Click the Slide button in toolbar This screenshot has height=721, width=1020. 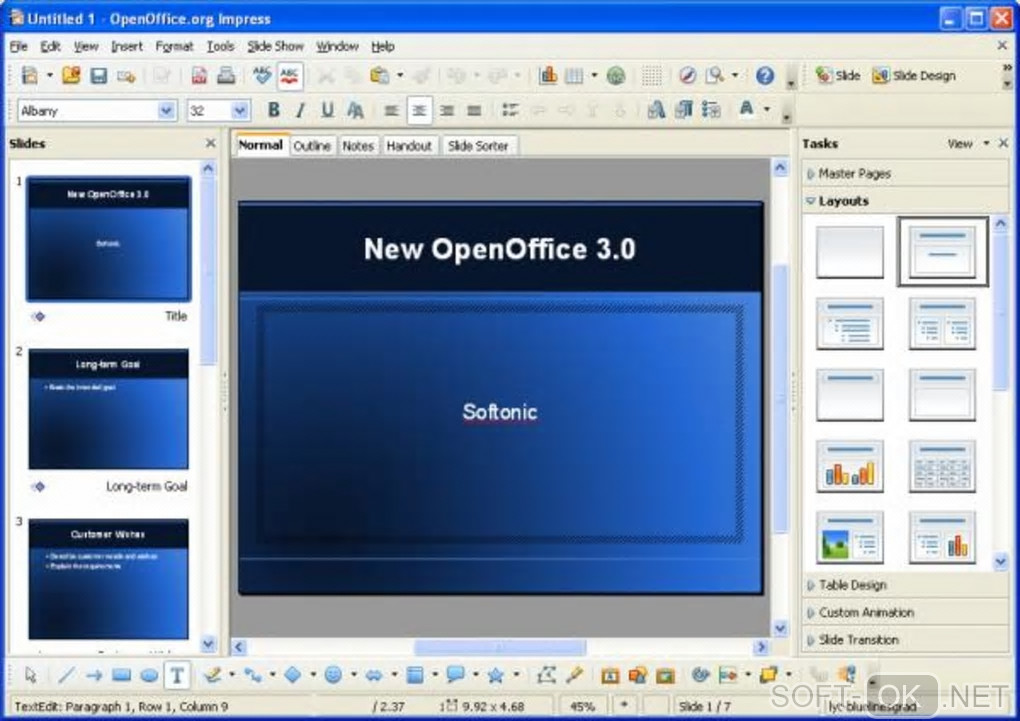click(x=838, y=75)
